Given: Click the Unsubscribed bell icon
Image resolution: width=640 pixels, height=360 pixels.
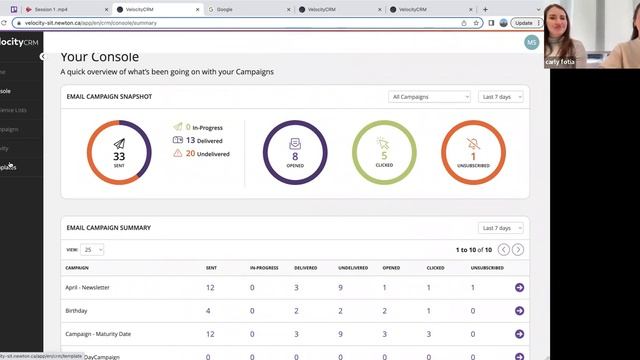Looking at the screenshot, I should [x=473, y=144].
